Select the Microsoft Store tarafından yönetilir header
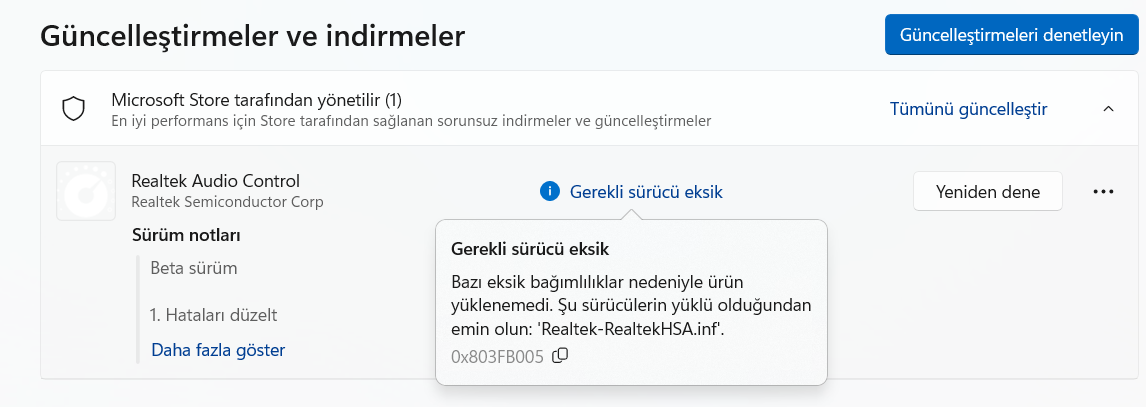This screenshot has width=1146, height=407. (x=257, y=99)
